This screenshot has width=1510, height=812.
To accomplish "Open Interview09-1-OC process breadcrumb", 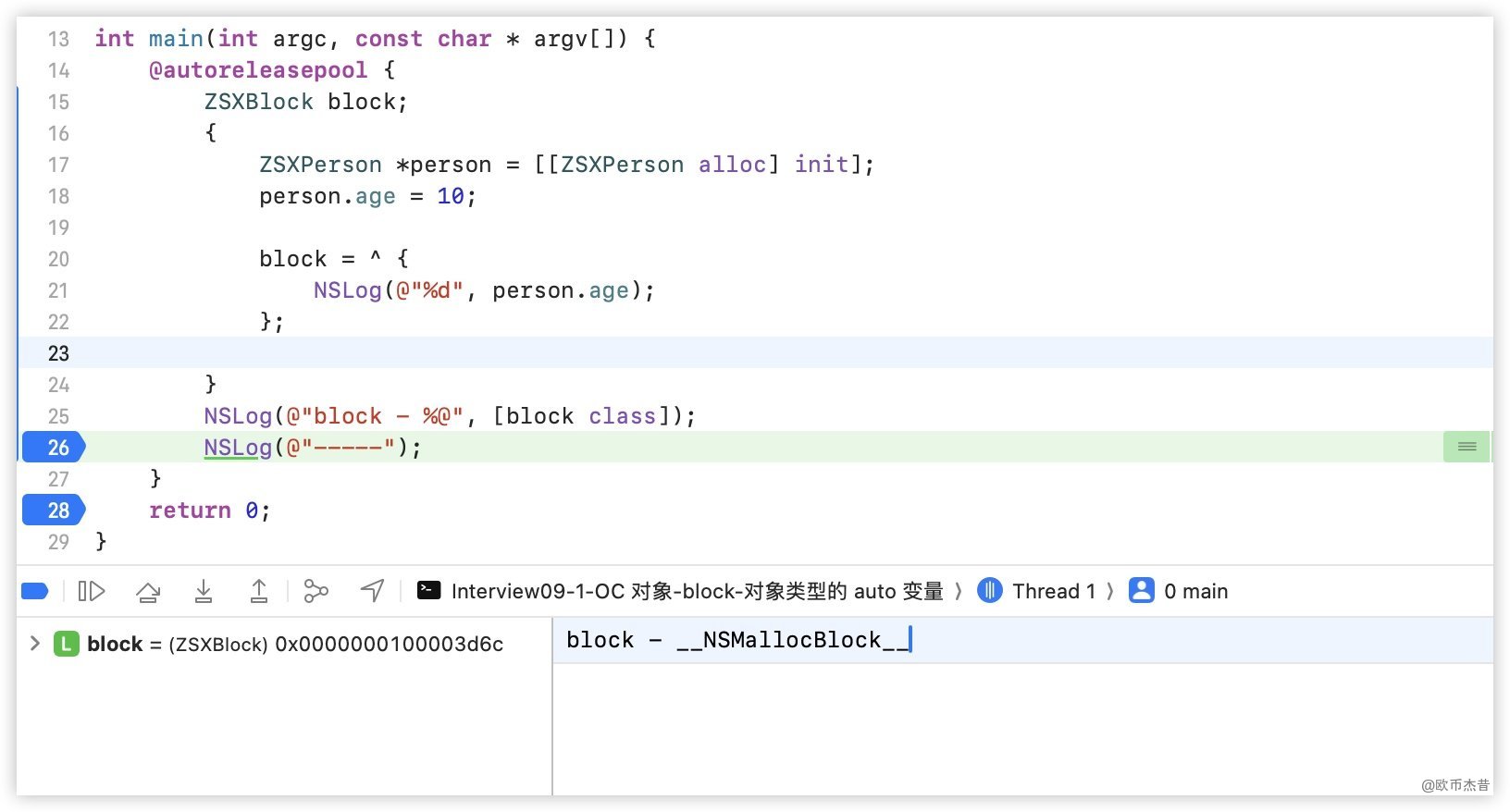I will [x=696, y=591].
